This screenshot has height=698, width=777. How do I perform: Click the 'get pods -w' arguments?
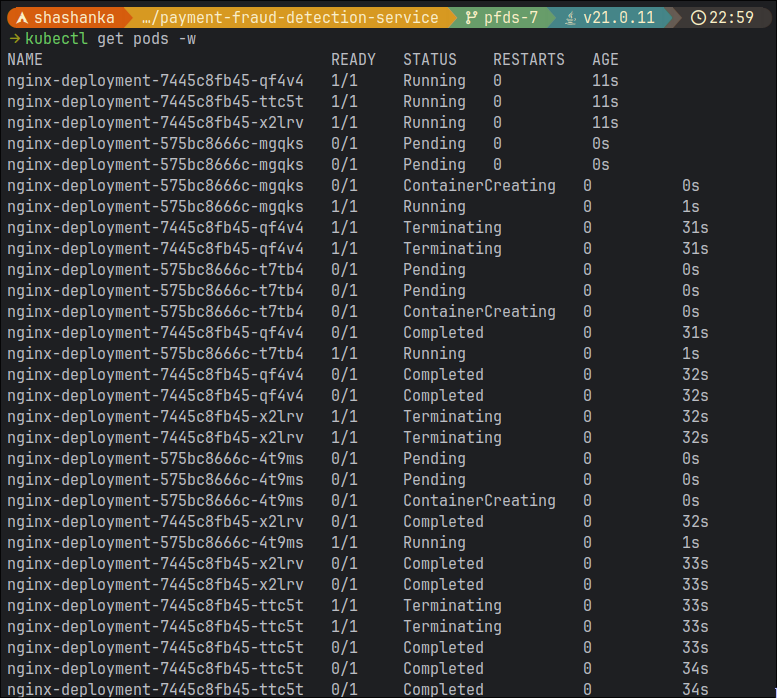[147, 39]
